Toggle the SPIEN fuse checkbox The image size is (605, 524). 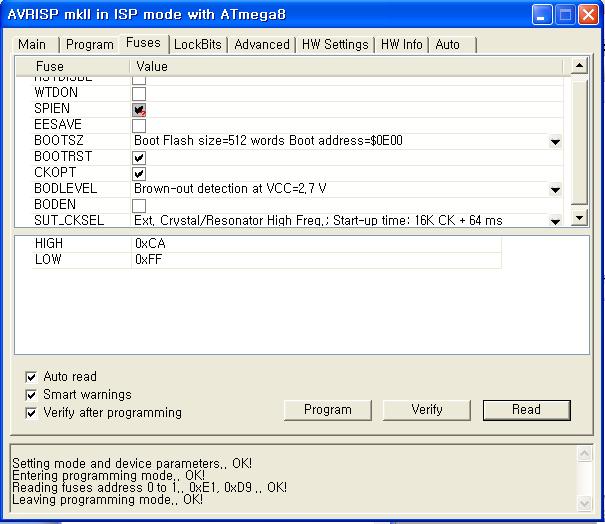[139, 110]
